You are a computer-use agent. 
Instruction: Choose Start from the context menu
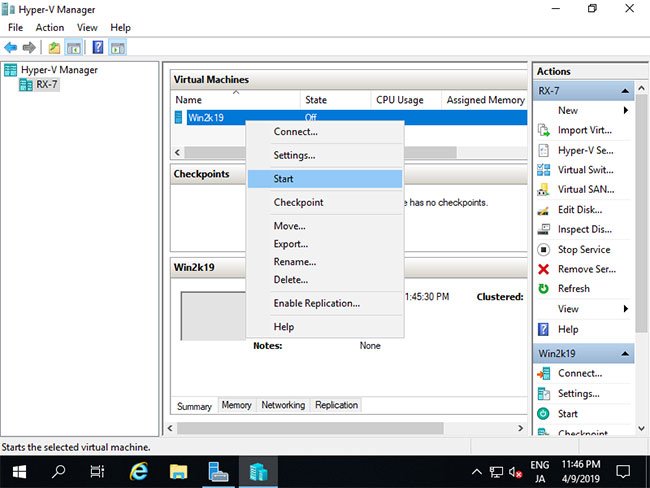(325, 179)
